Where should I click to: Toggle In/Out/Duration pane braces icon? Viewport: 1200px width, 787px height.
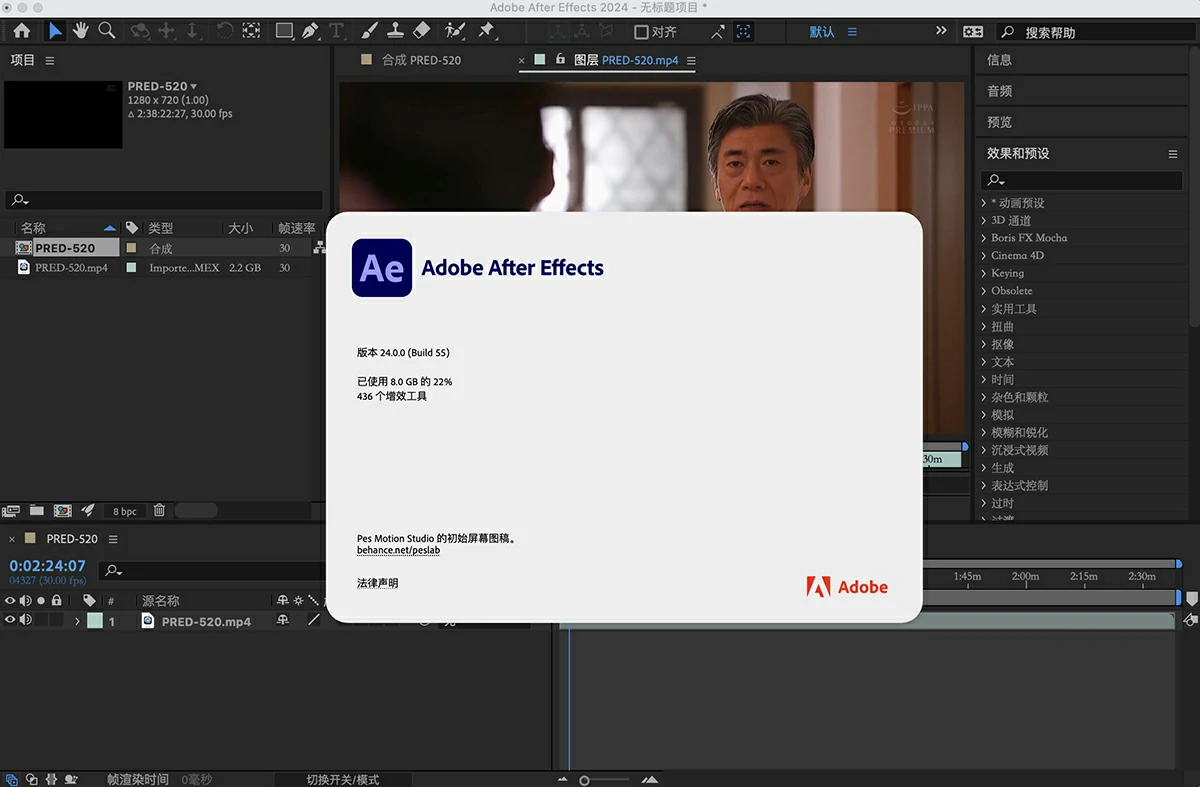[51, 779]
